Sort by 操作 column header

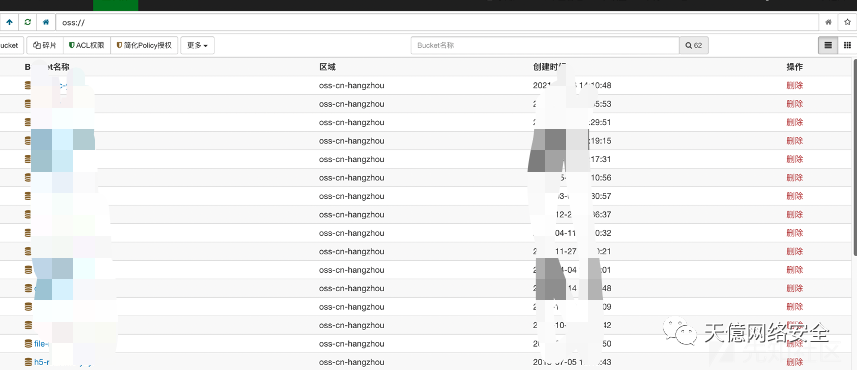(795, 67)
